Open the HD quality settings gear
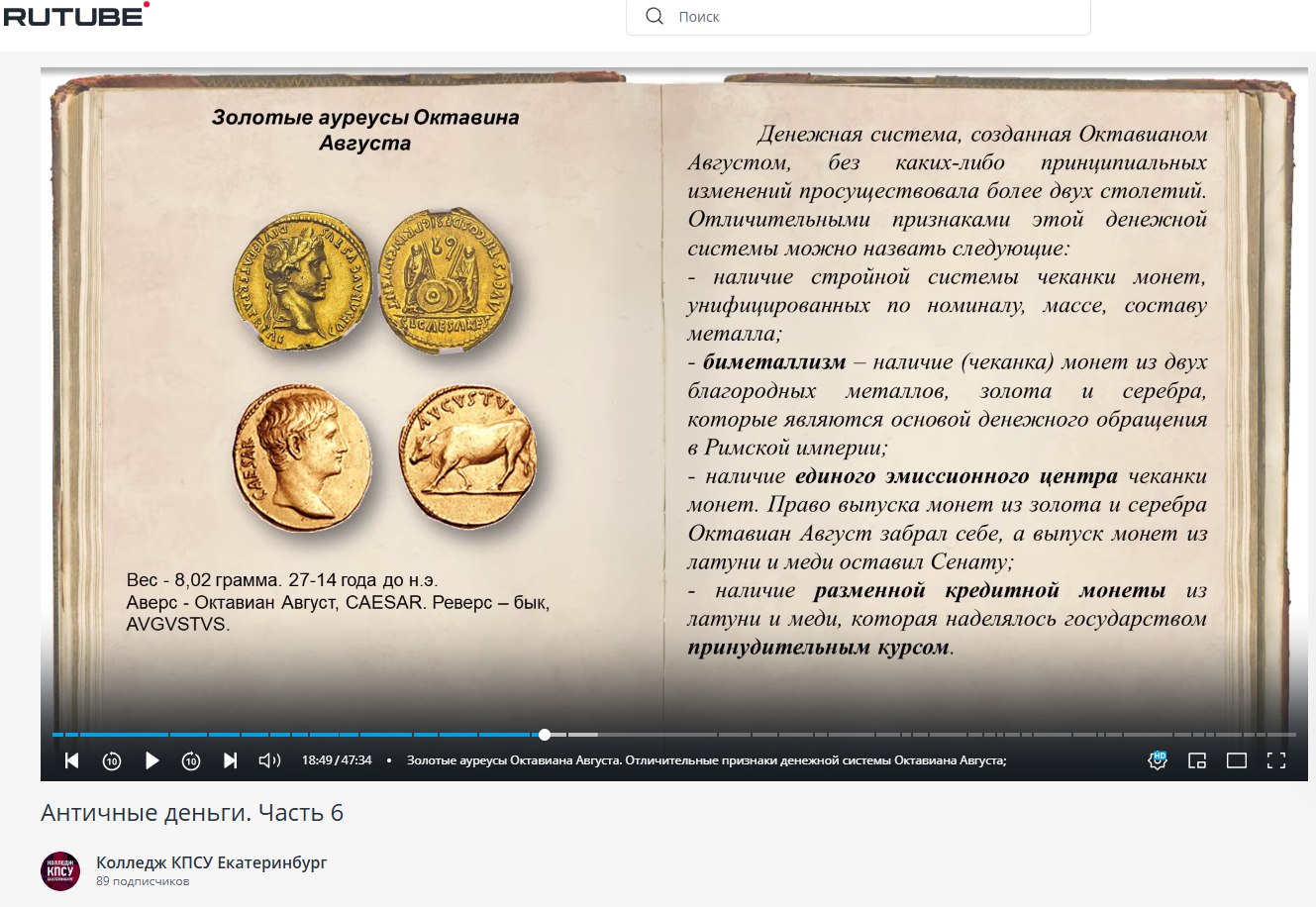The width and height of the screenshot is (1316, 907). pos(1157,760)
